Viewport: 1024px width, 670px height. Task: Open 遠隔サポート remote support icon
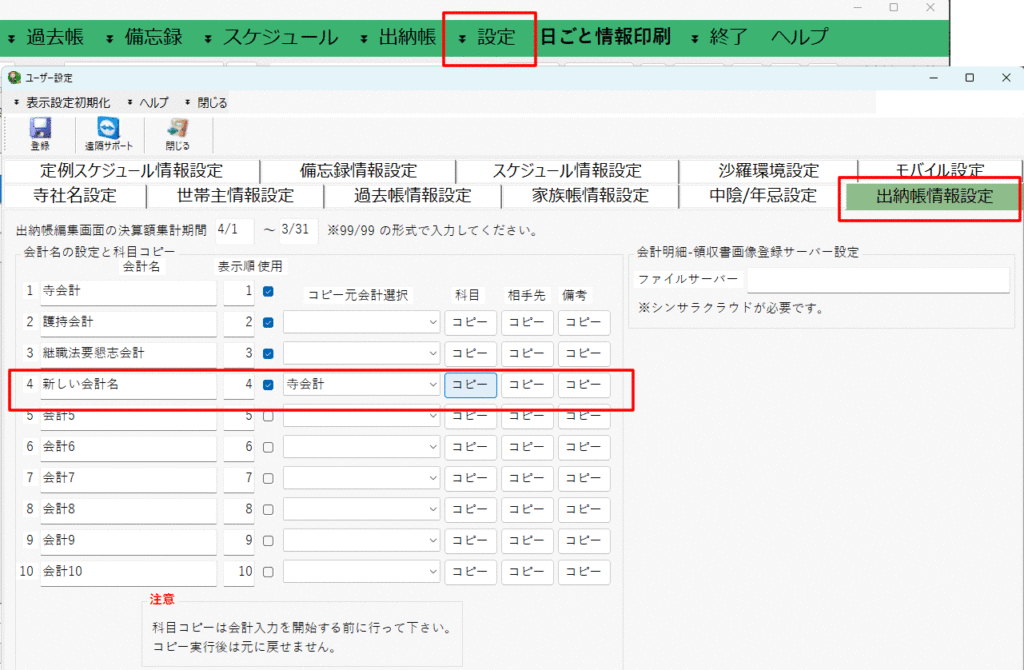107,132
